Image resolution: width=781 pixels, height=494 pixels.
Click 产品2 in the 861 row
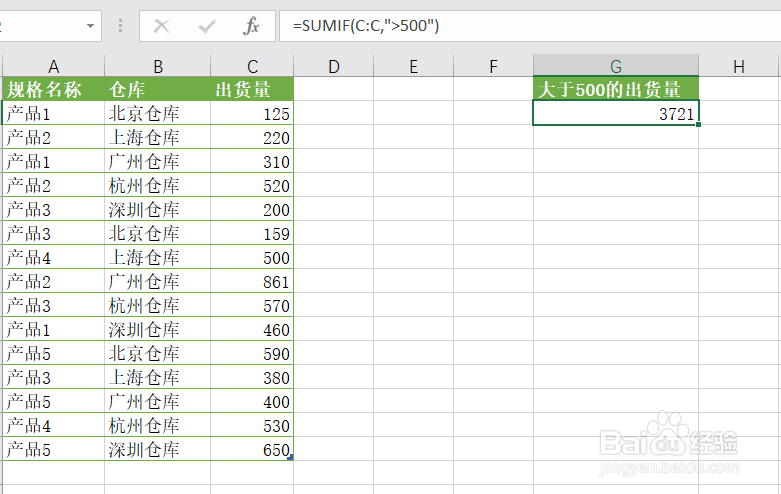click(x=28, y=281)
